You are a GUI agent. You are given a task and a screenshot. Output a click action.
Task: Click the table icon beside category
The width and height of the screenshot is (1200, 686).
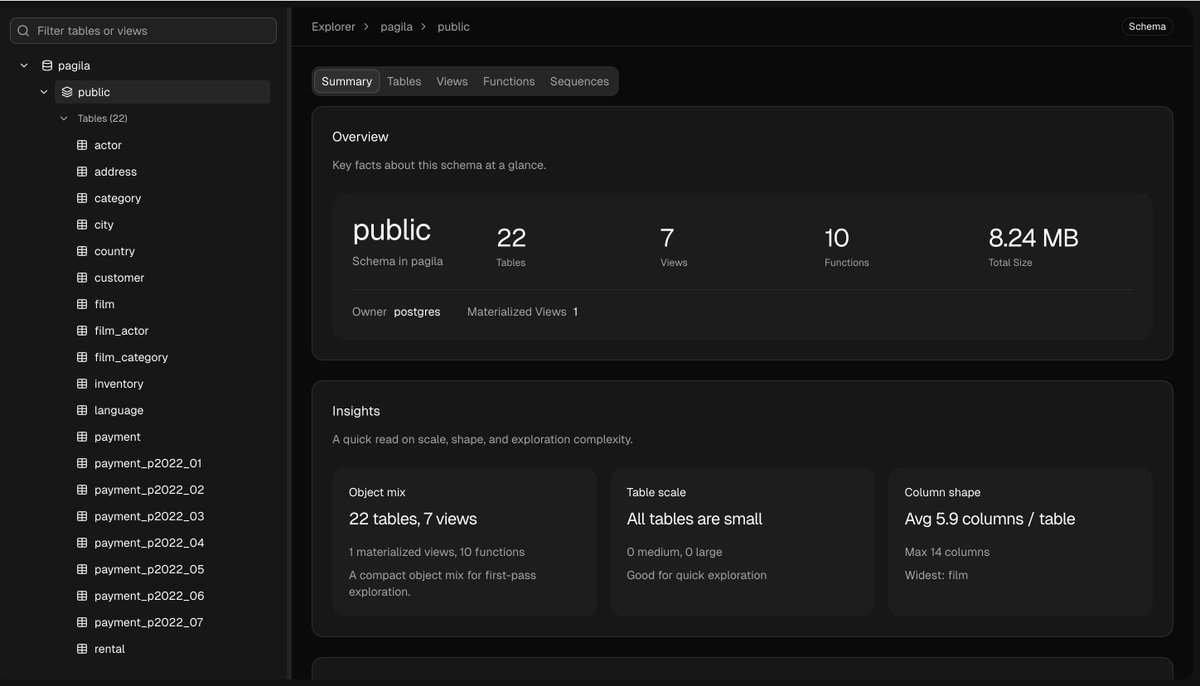tap(82, 198)
